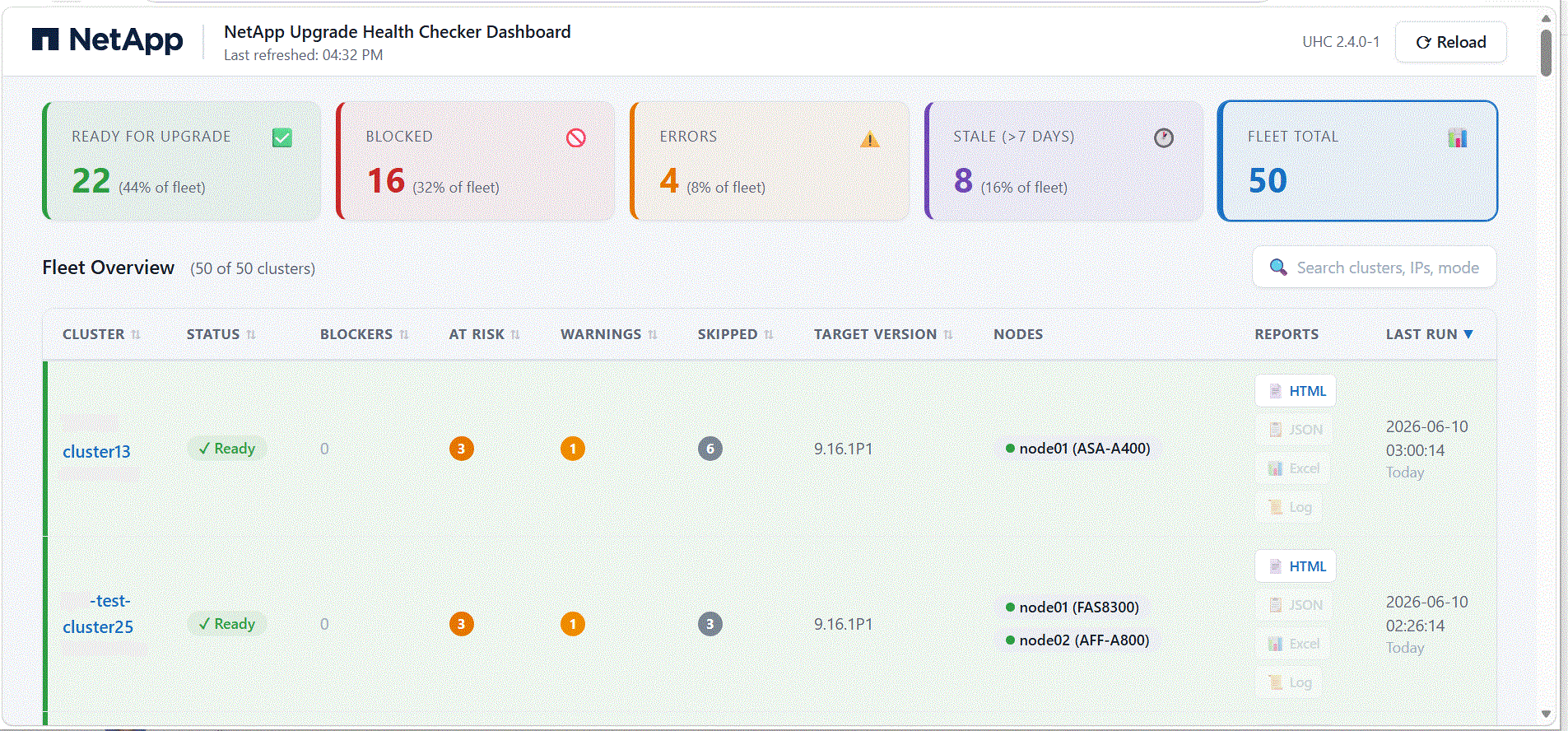
Task: Click the bar chart icon on Fleet Total
Action: click(x=1458, y=137)
